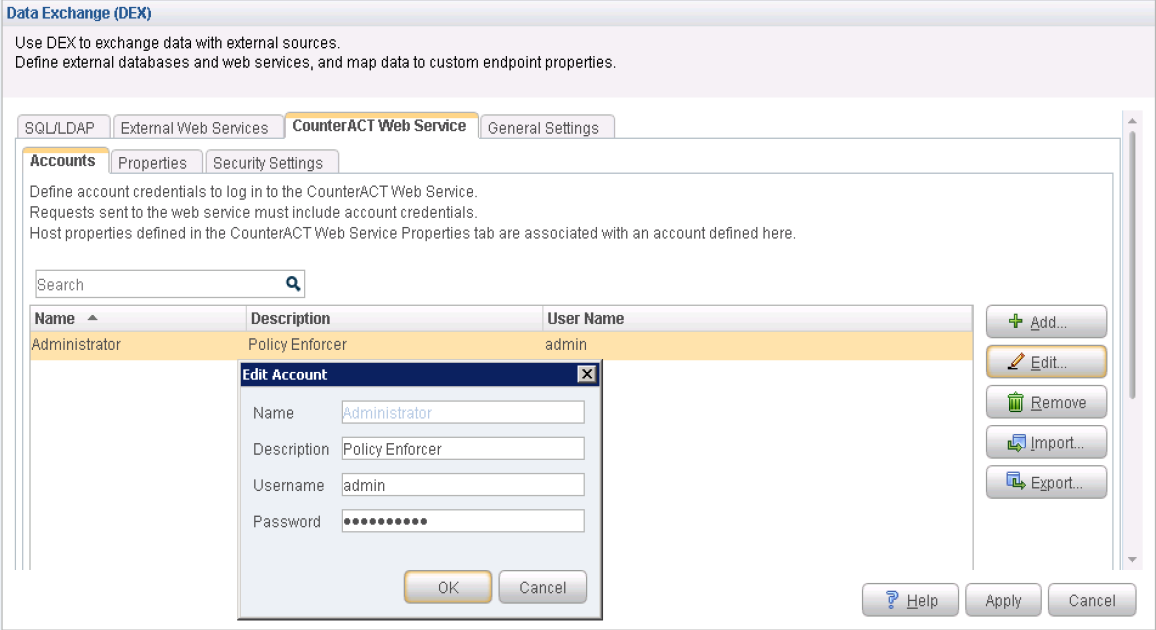This screenshot has width=1156, height=630.
Task: Click the trash can Remove icon
Action: click(1015, 402)
